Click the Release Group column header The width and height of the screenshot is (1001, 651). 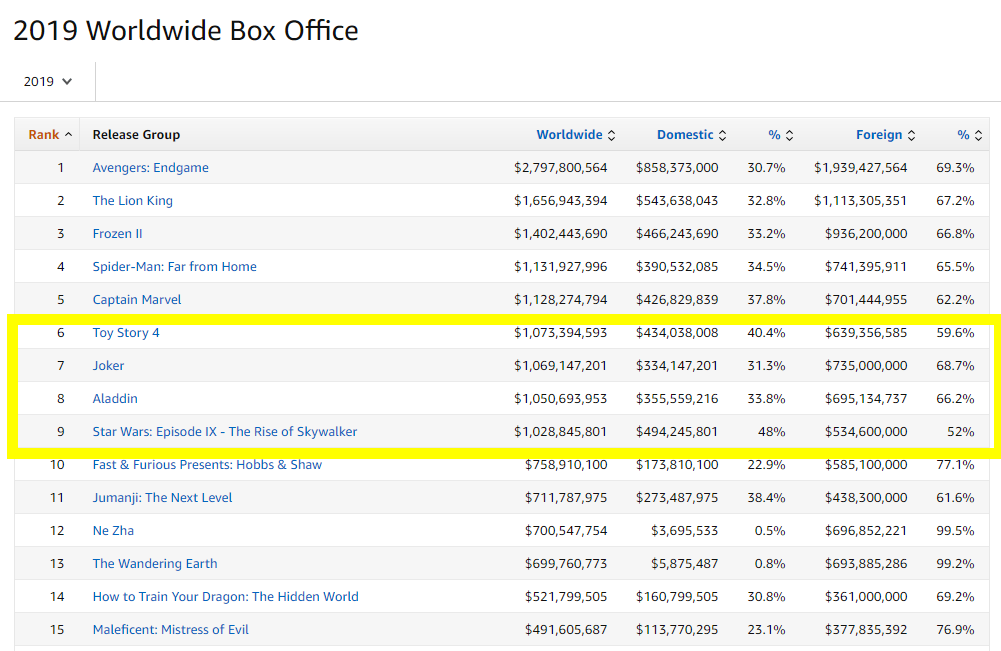coord(136,135)
